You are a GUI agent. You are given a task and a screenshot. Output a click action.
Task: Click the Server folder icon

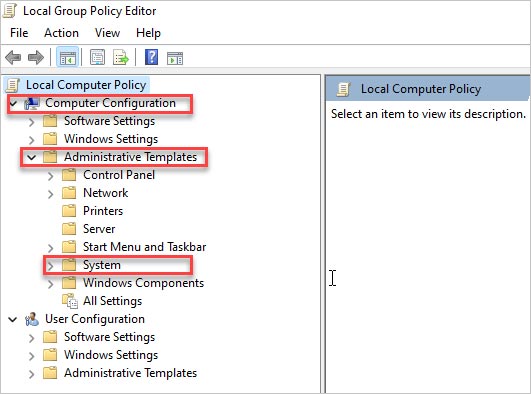tap(69, 229)
